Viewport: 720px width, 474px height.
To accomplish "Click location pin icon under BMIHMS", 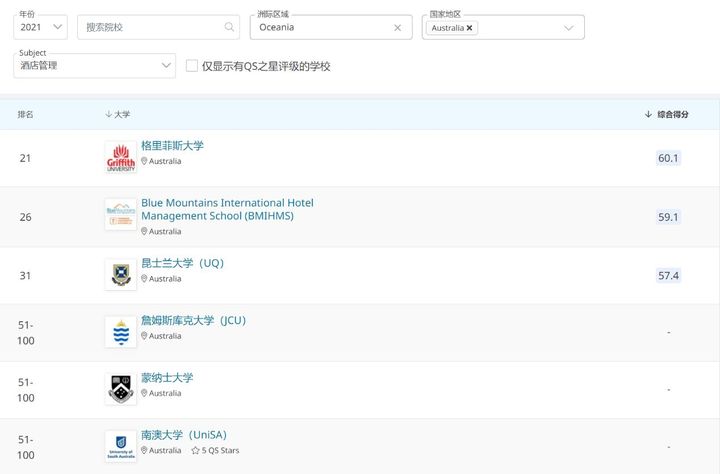I will tap(144, 231).
